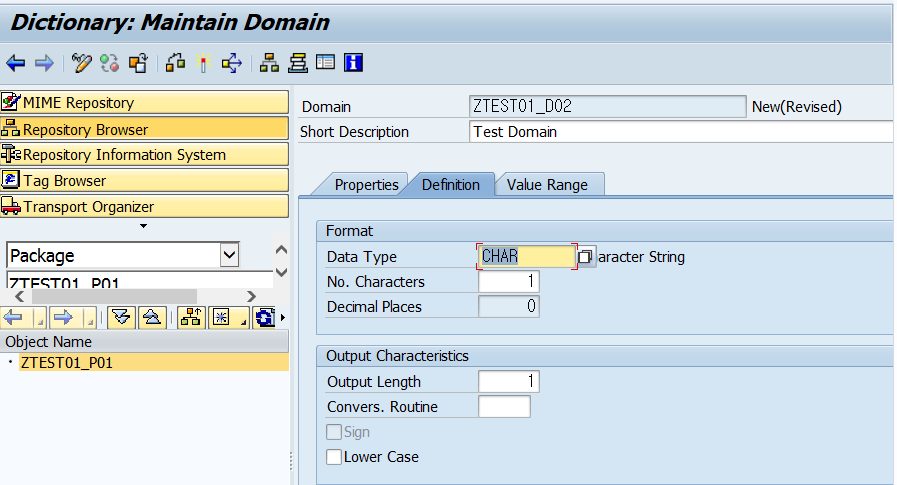Open the Package object type dropdown
Viewport: 897px width, 485px height.
229,255
